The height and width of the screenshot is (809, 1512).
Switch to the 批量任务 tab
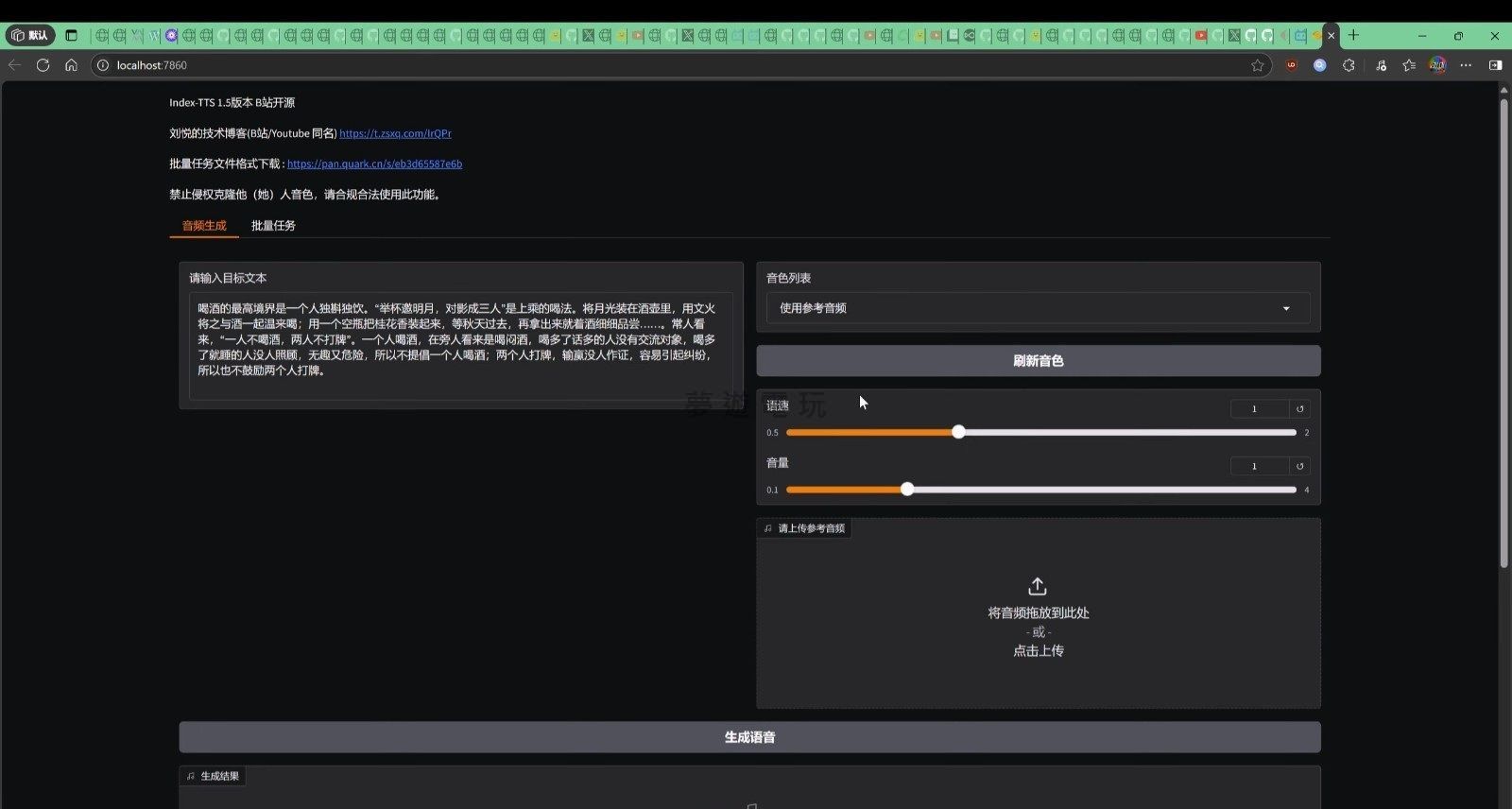pos(273,226)
